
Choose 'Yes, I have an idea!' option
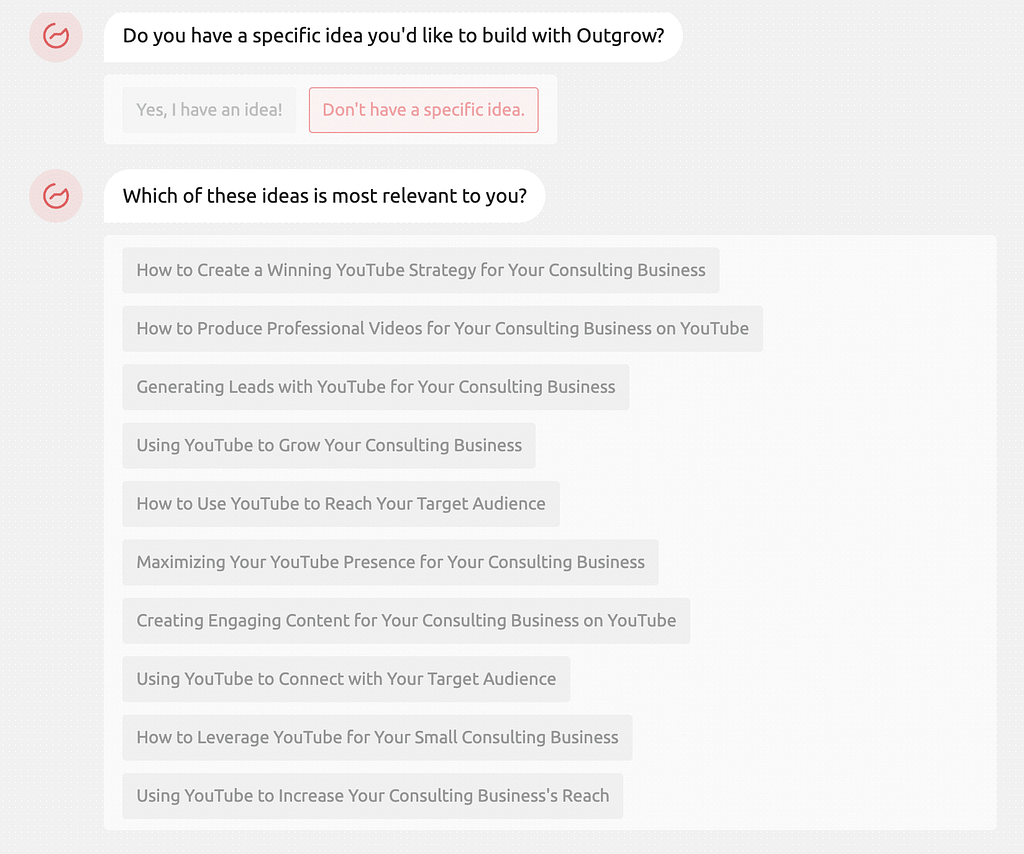pos(209,110)
